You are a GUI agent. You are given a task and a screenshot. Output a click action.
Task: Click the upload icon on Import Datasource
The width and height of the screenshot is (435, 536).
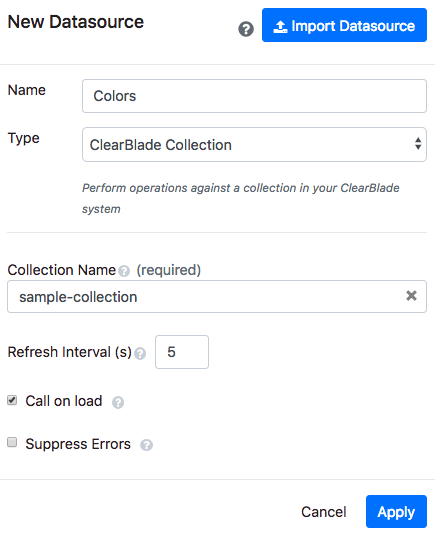(280, 27)
